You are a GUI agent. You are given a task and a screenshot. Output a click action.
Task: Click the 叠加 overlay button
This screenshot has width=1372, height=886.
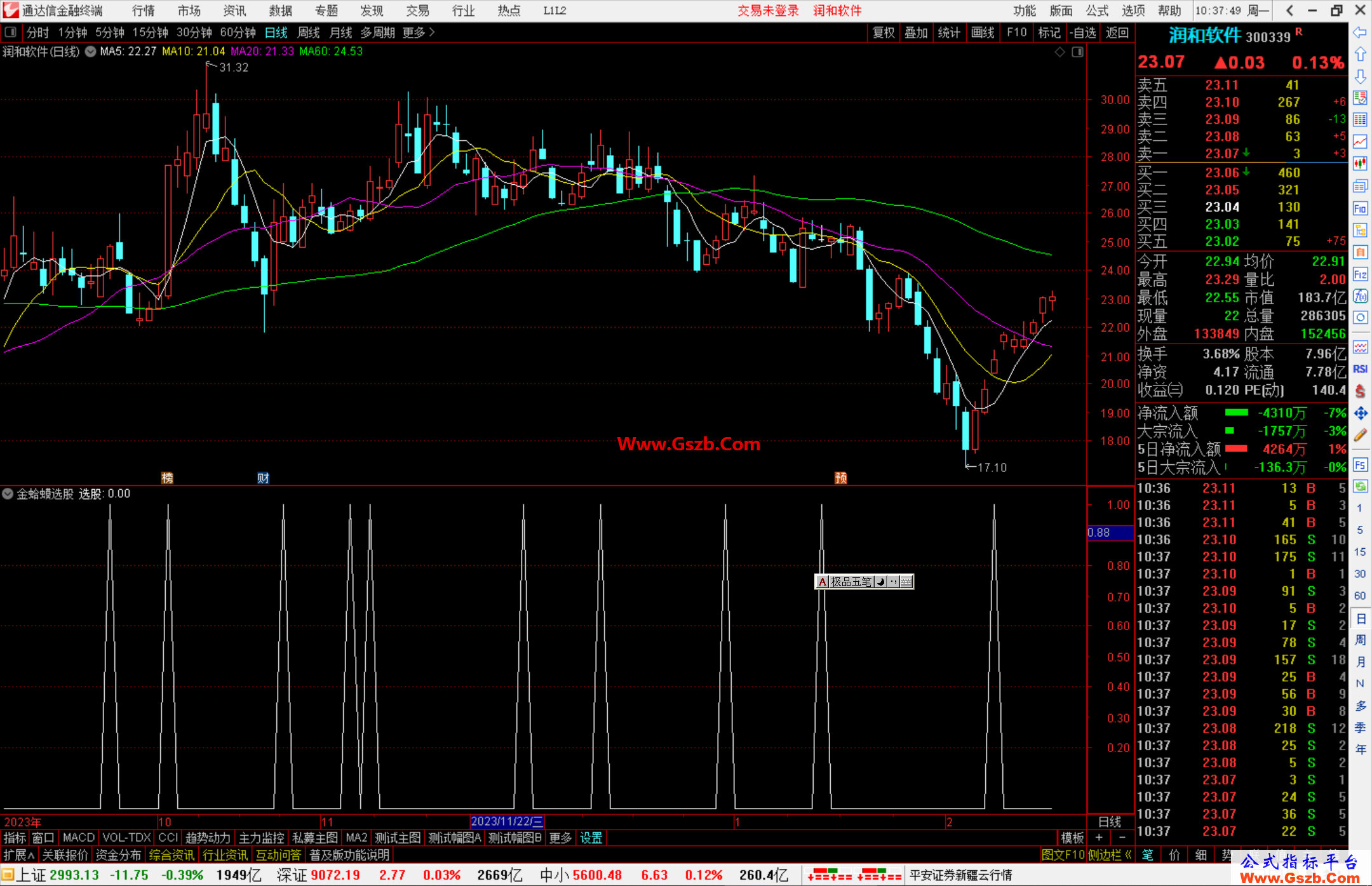point(916,32)
